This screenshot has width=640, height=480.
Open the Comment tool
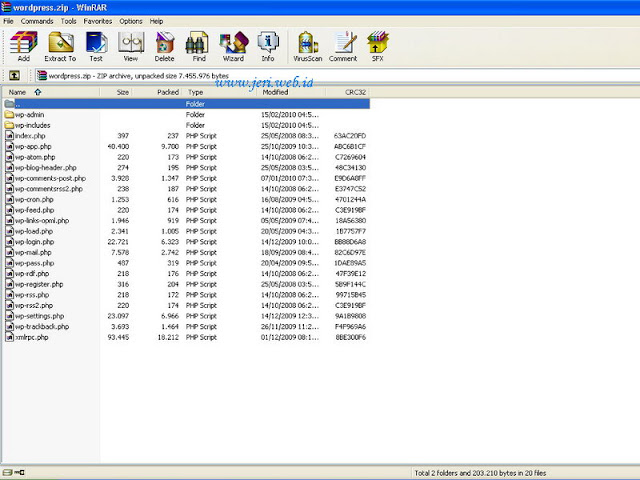[x=343, y=45]
